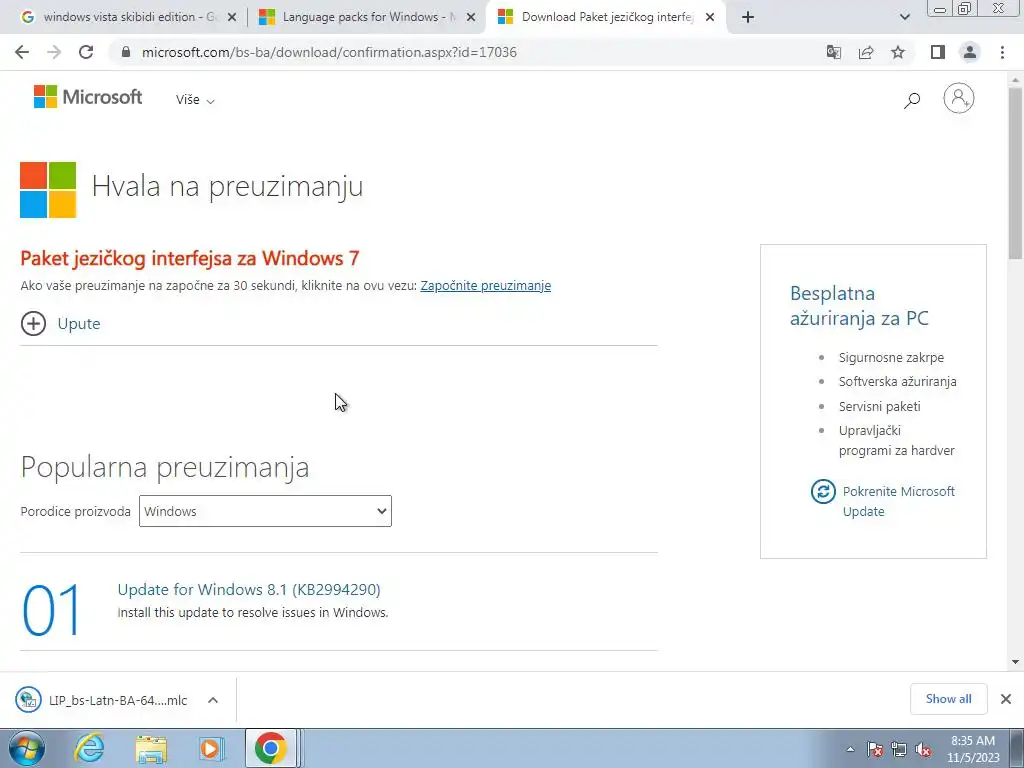Open the Porodice proizvoda Windows dropdown
1024x768 pixels.
pos(265,511)
